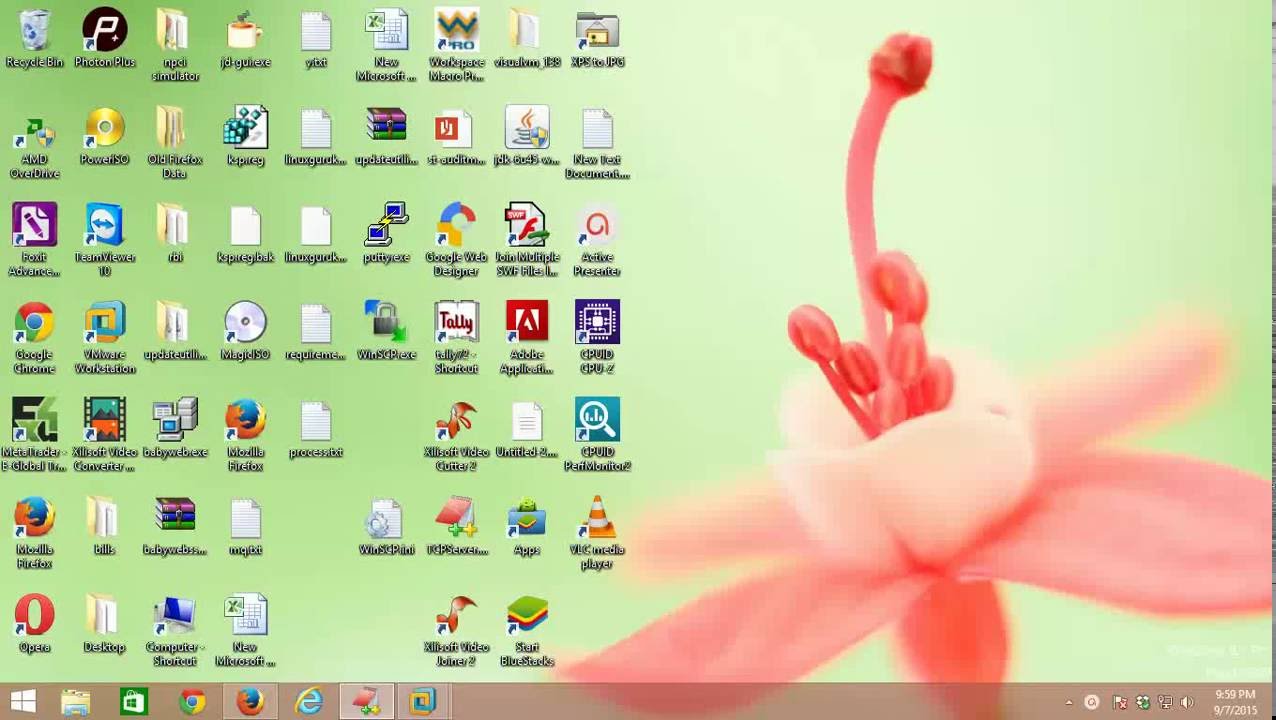Select the Start BlueStacks shortcut
Viewport: 1276px width, 720px height.
click(x=526, y=616)
